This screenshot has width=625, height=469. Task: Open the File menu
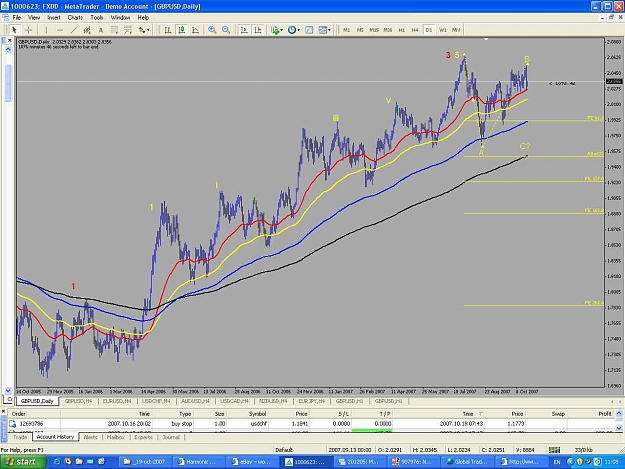pyautogui.click(x=17, y=18)
